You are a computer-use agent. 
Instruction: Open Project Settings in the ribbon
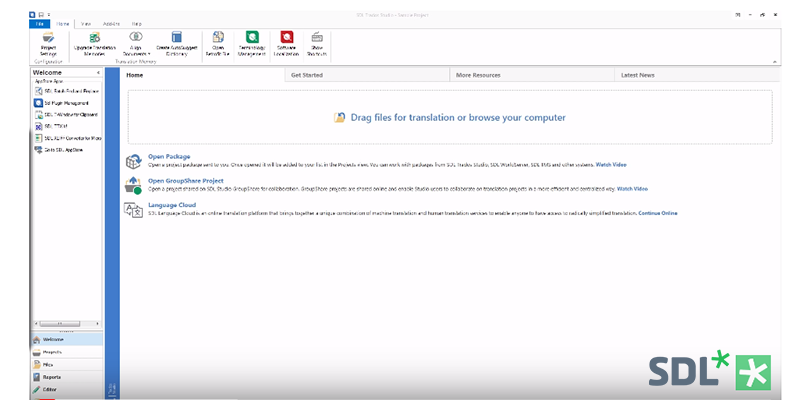tap(48, 40)
